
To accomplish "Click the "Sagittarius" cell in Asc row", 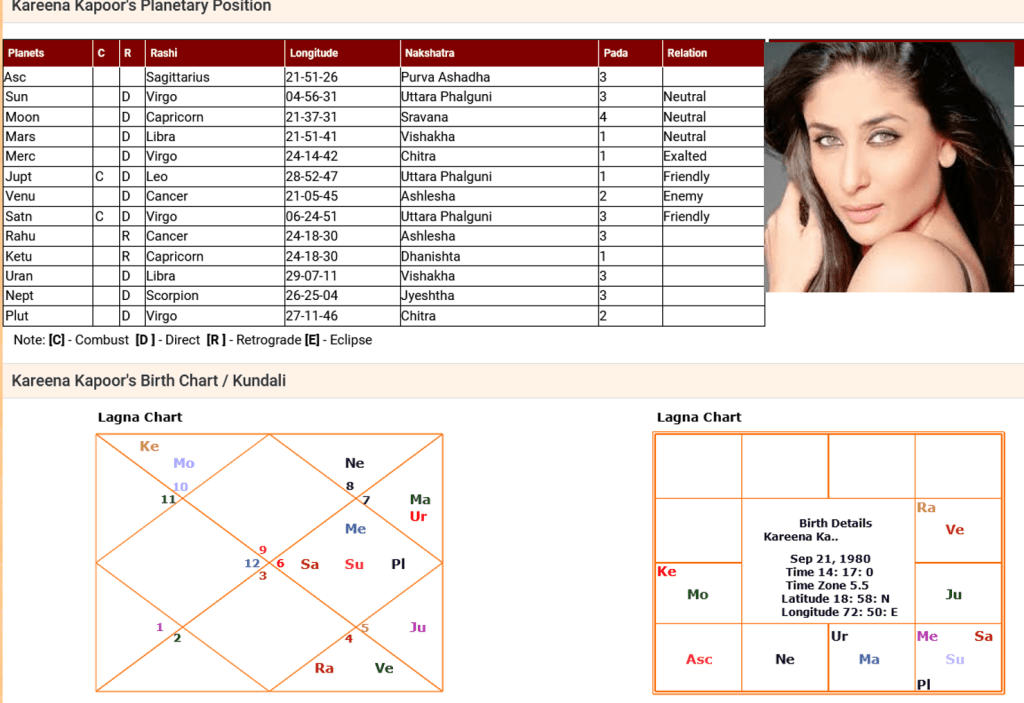I will tap(178, 77).
